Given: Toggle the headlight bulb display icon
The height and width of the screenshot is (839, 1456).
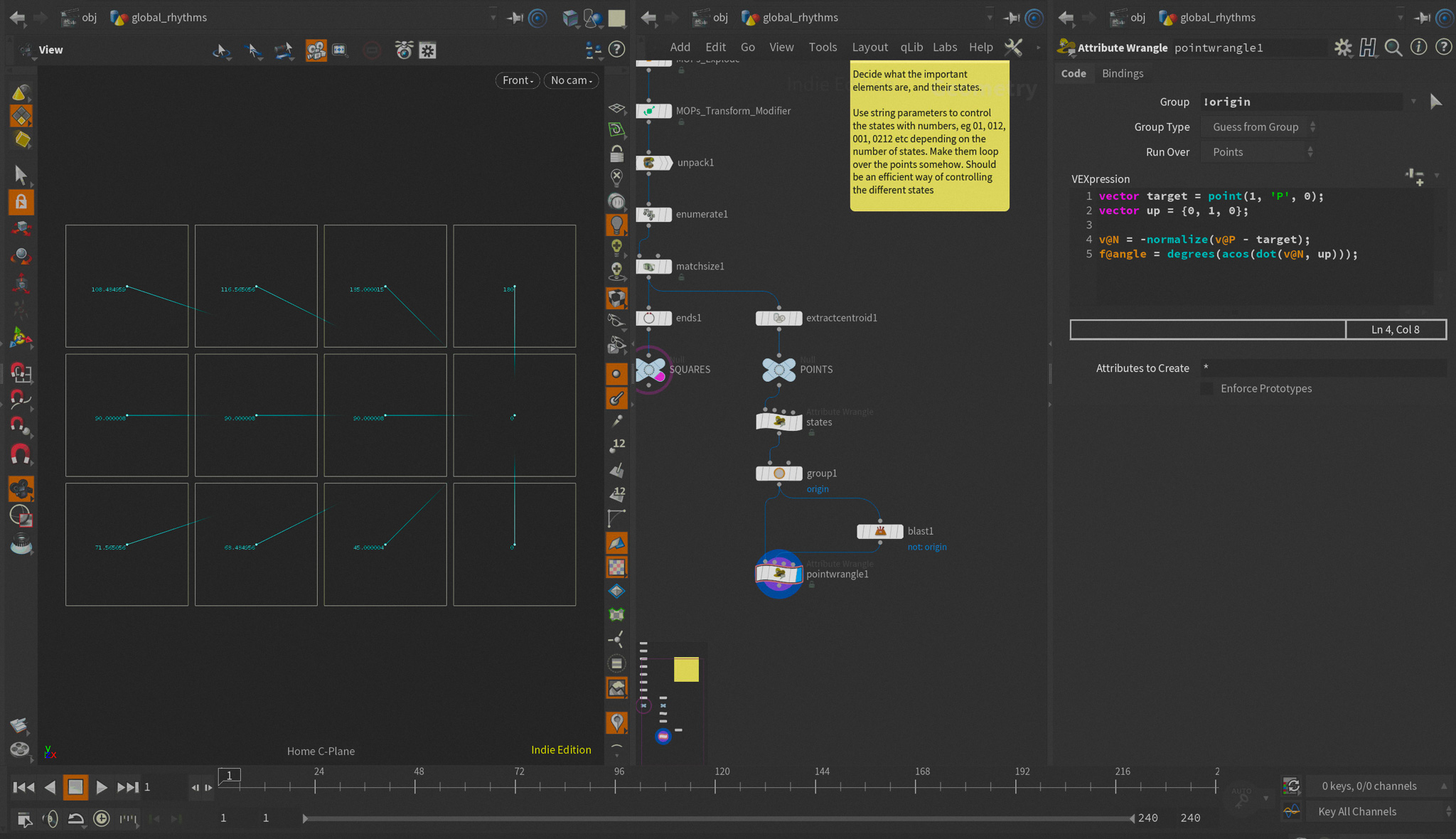Looking at the screenshot, I should (616, 225).
